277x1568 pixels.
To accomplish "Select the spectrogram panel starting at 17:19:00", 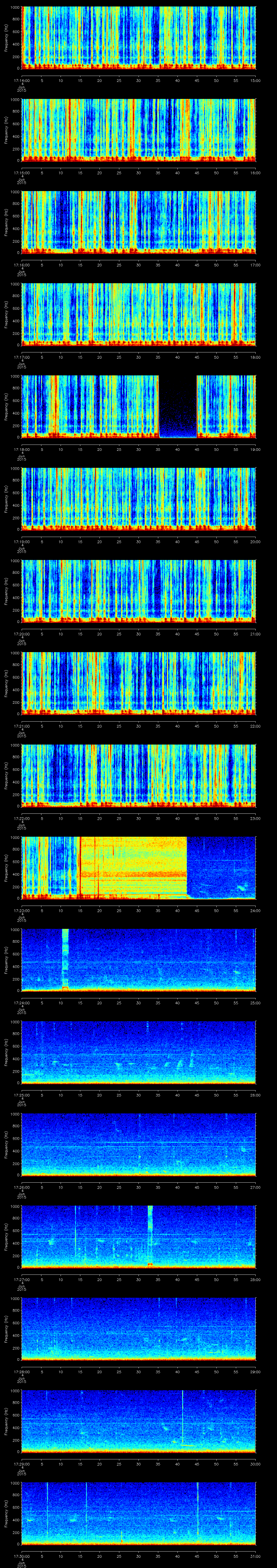I will pyautogui.click(x=139, y=499).
